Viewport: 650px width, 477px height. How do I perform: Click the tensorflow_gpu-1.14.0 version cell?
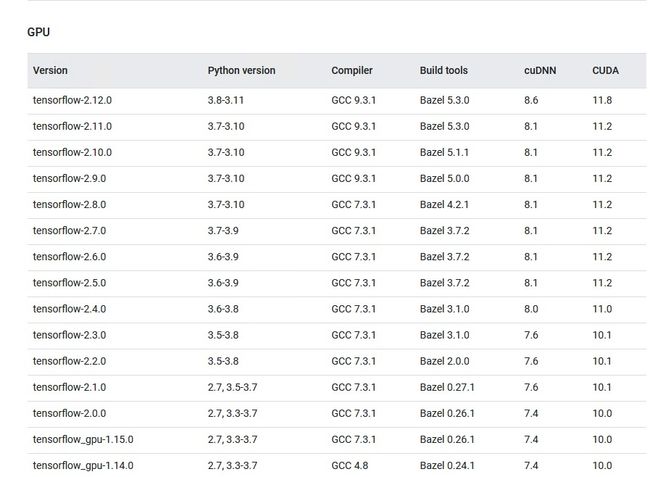point(83,466)
